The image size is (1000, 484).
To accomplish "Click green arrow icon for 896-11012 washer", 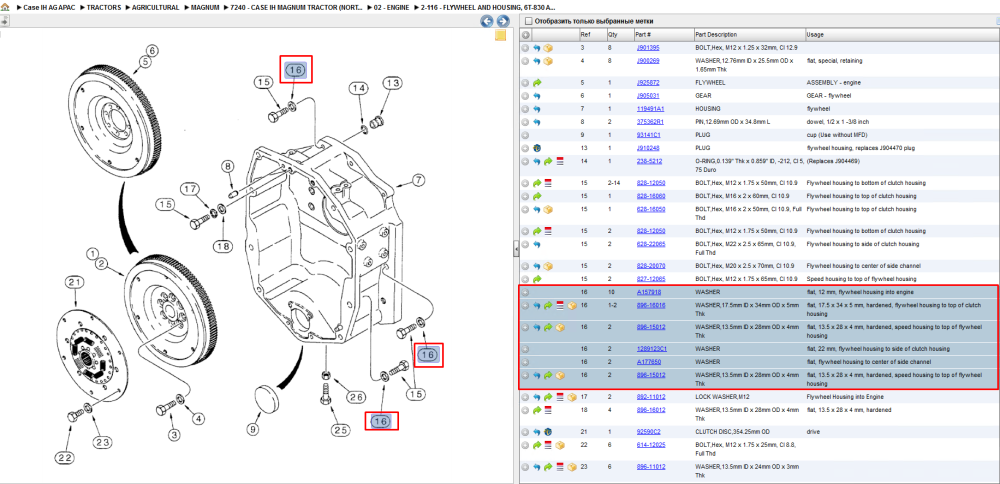I will pos(548,467).
